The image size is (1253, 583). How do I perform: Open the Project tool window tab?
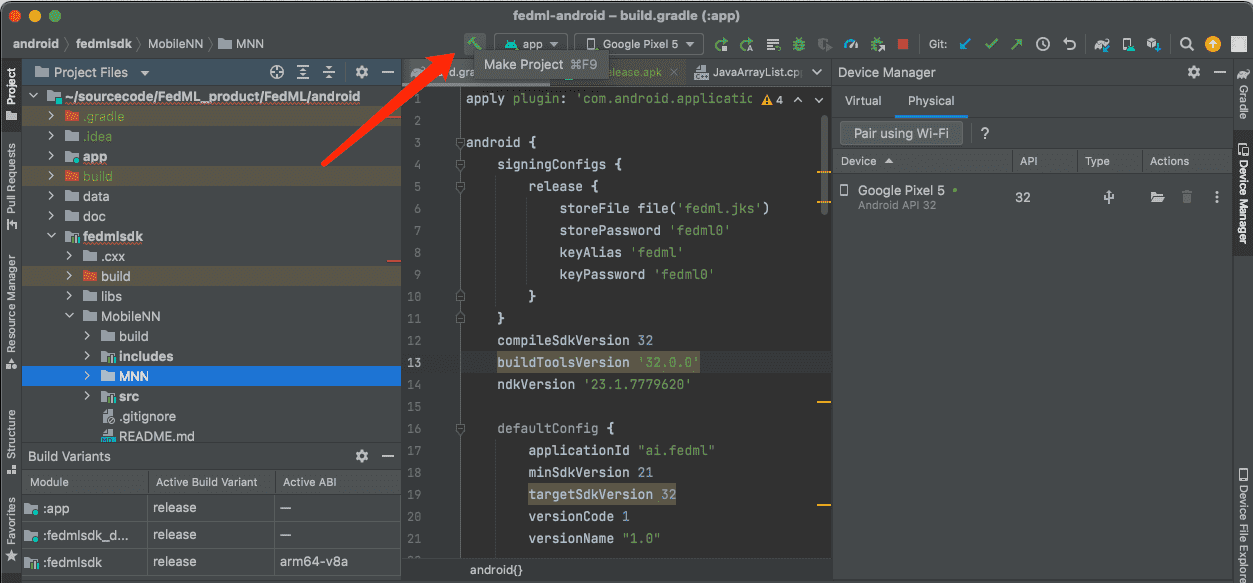coord(11,93)
